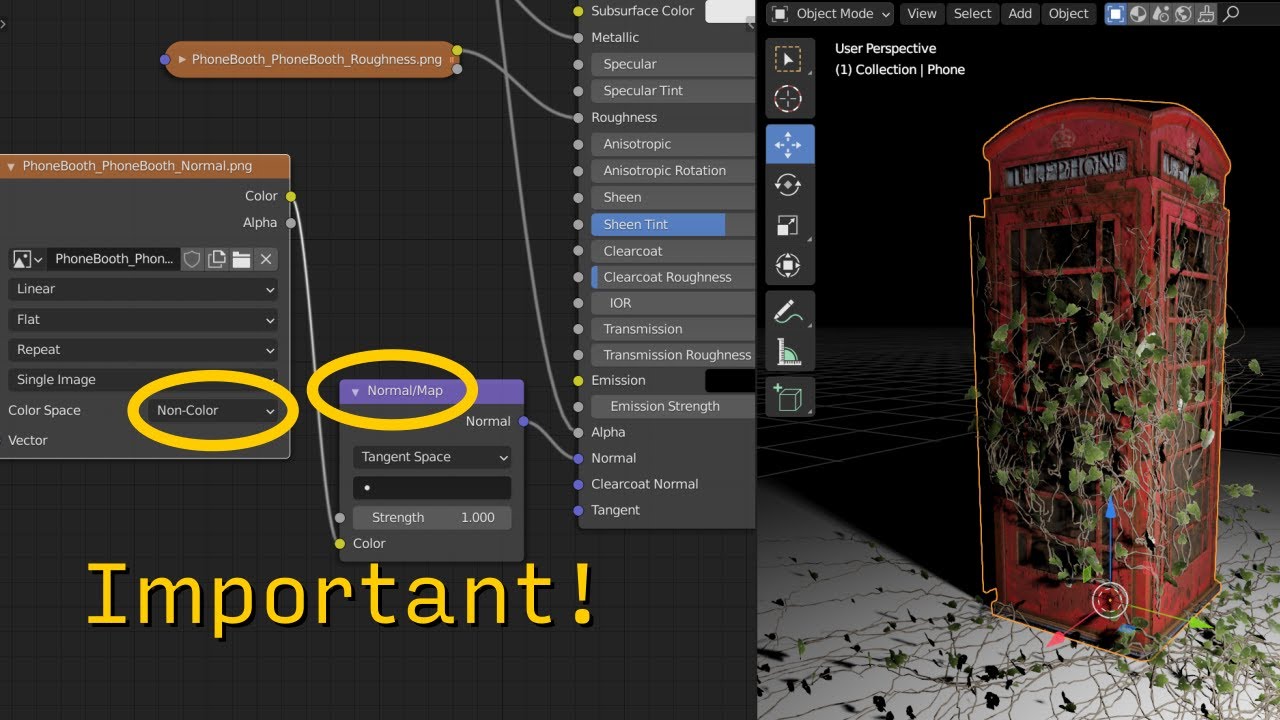Viewport: 1280px width, 720px height.
Task: Open the Add menu in viewport
Action: (1020, 14)
